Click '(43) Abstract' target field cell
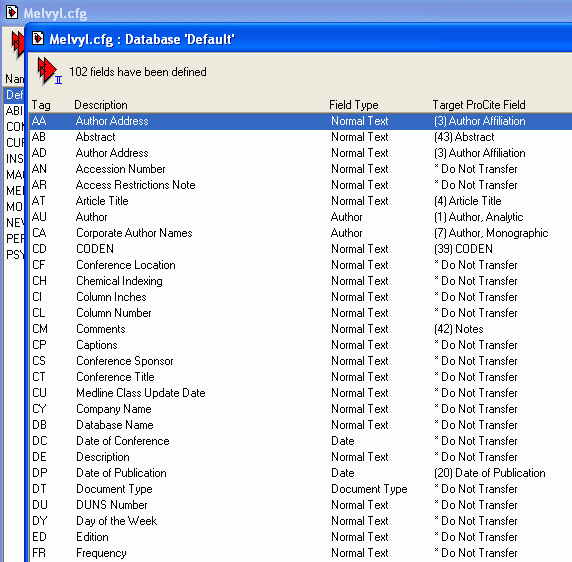 pyautogui.click(x=464, y=137)
